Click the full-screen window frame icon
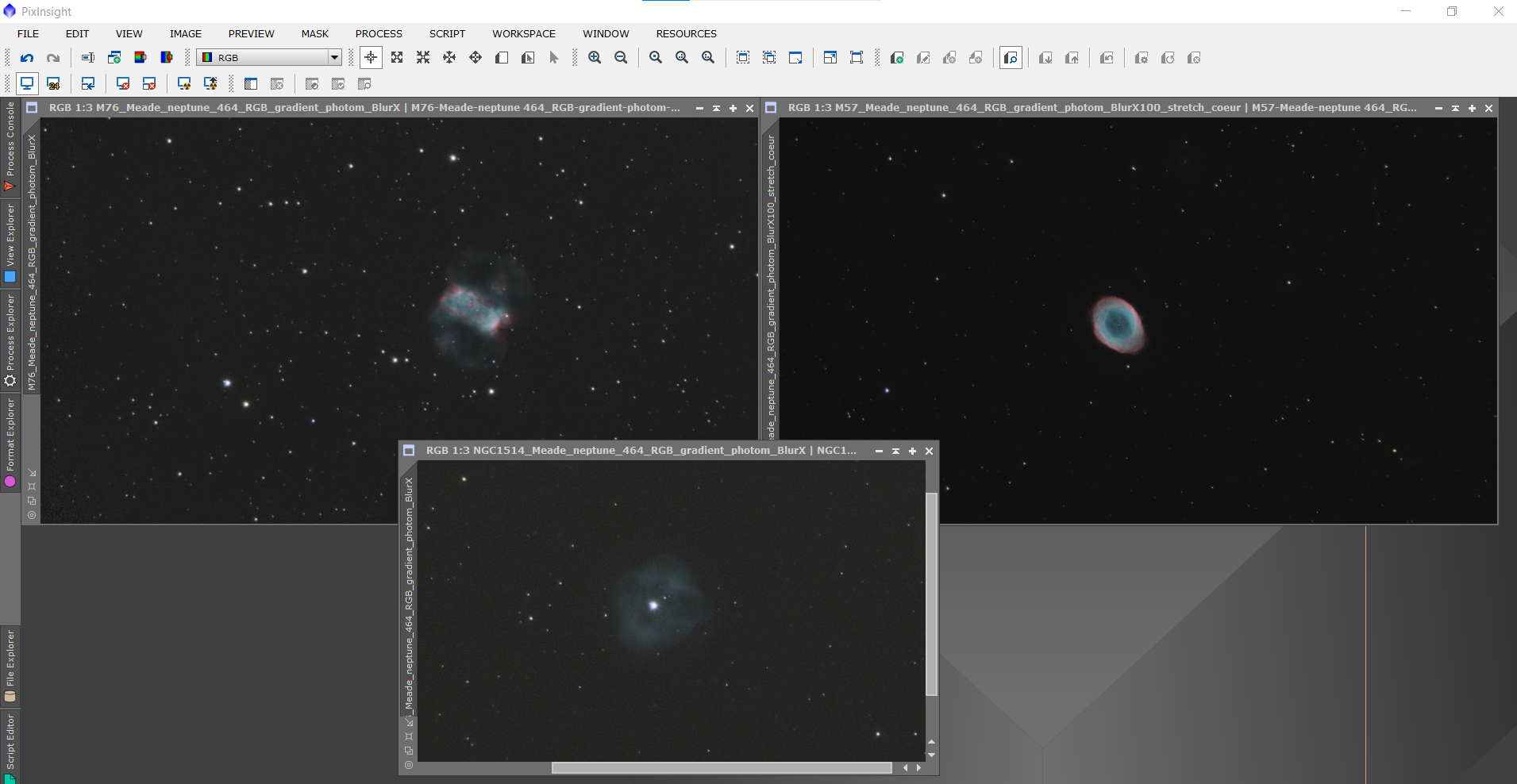 tap(857, 58)
